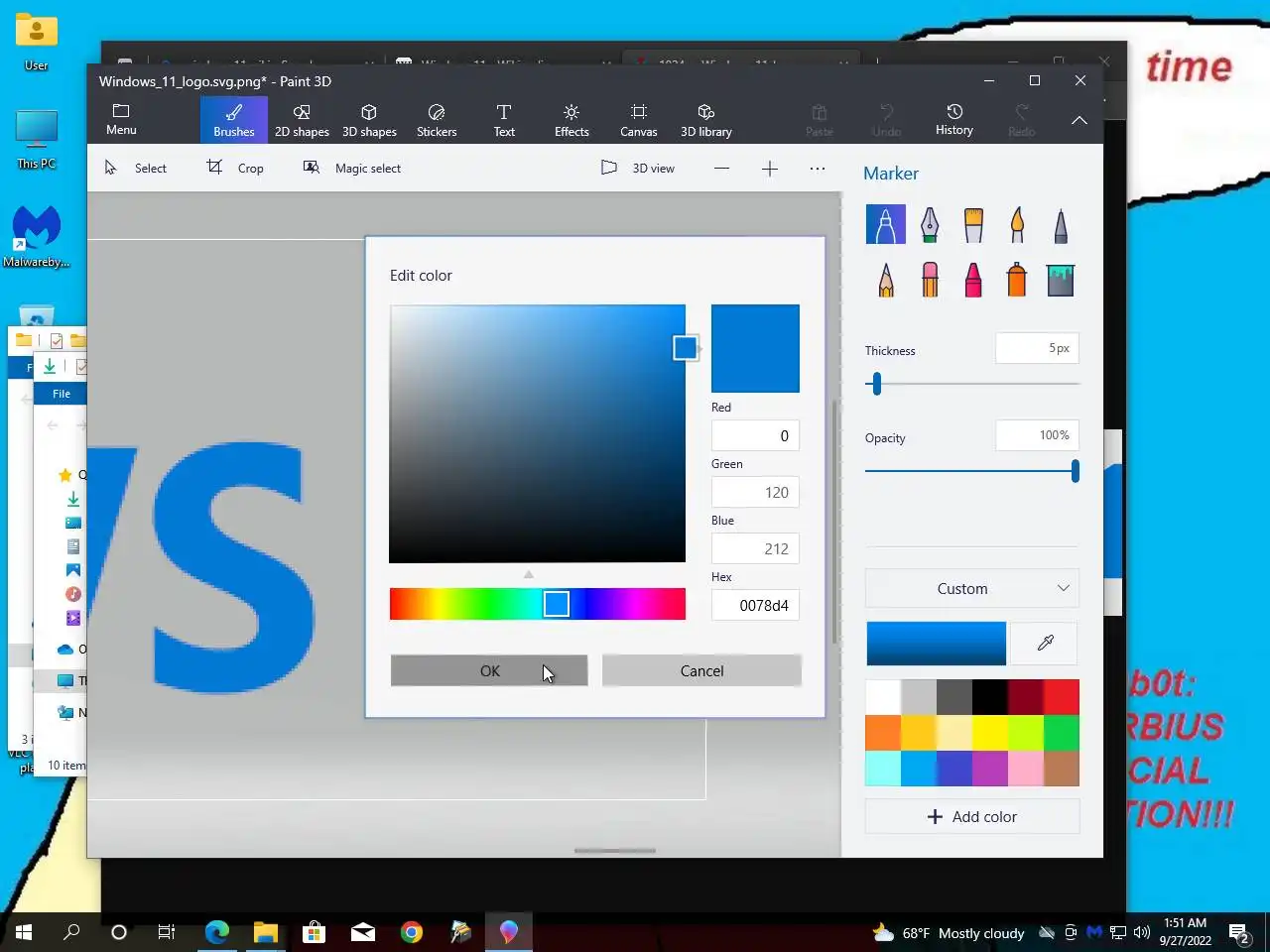1270x952 pixels.
Task: Open File Explorer from taskbar
Action: click(265, 932)
